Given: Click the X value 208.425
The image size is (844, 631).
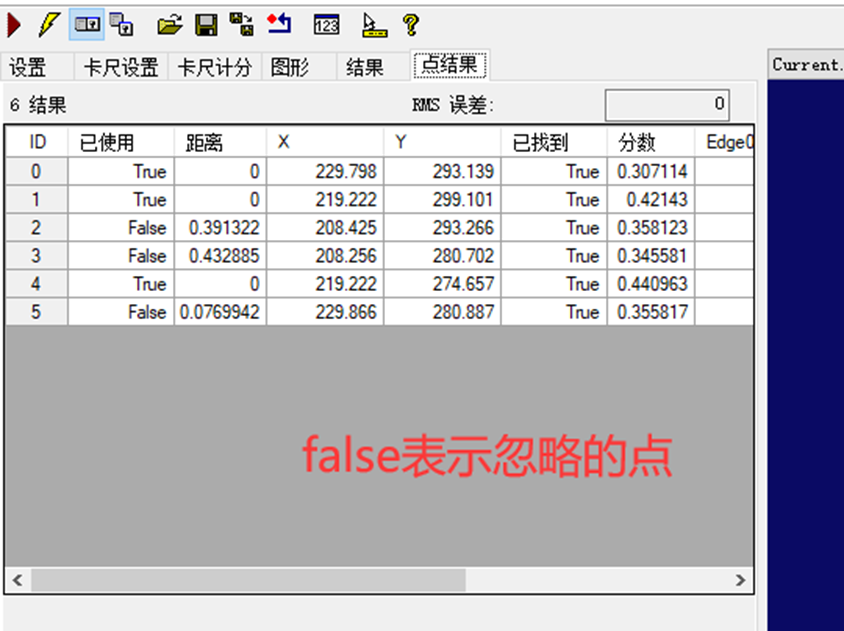Looking at the screenshot, I should point(325,228).
